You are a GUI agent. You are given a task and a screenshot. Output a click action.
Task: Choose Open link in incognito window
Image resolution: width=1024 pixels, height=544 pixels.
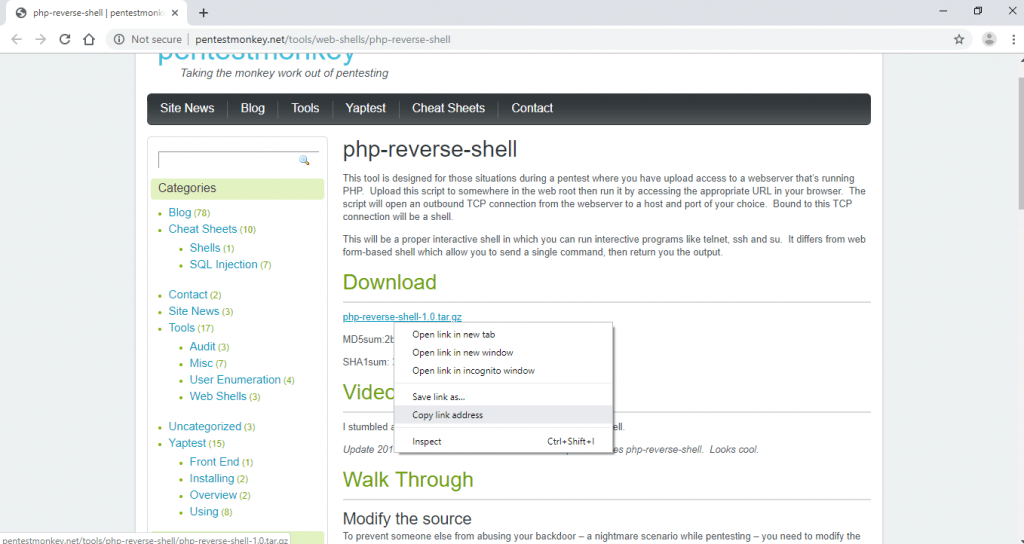504,371
